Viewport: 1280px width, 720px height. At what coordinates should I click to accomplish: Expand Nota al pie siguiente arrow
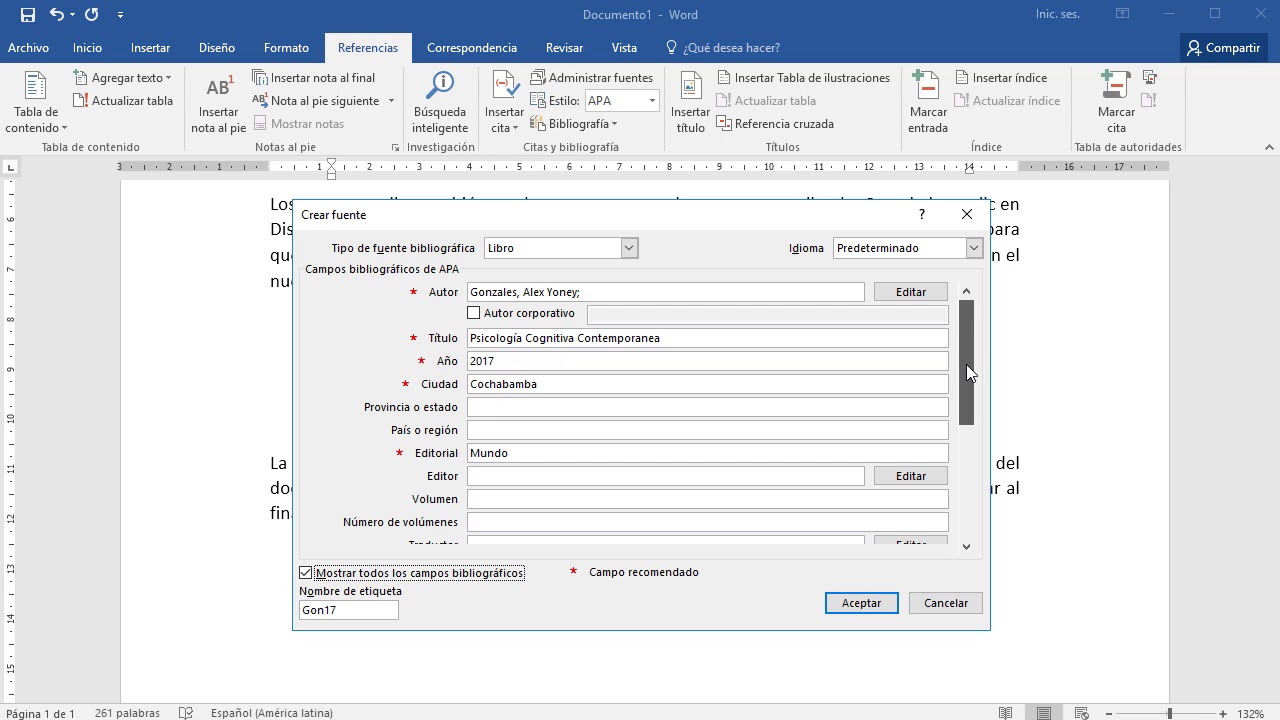pyautogui.click(x=391, y=101)
